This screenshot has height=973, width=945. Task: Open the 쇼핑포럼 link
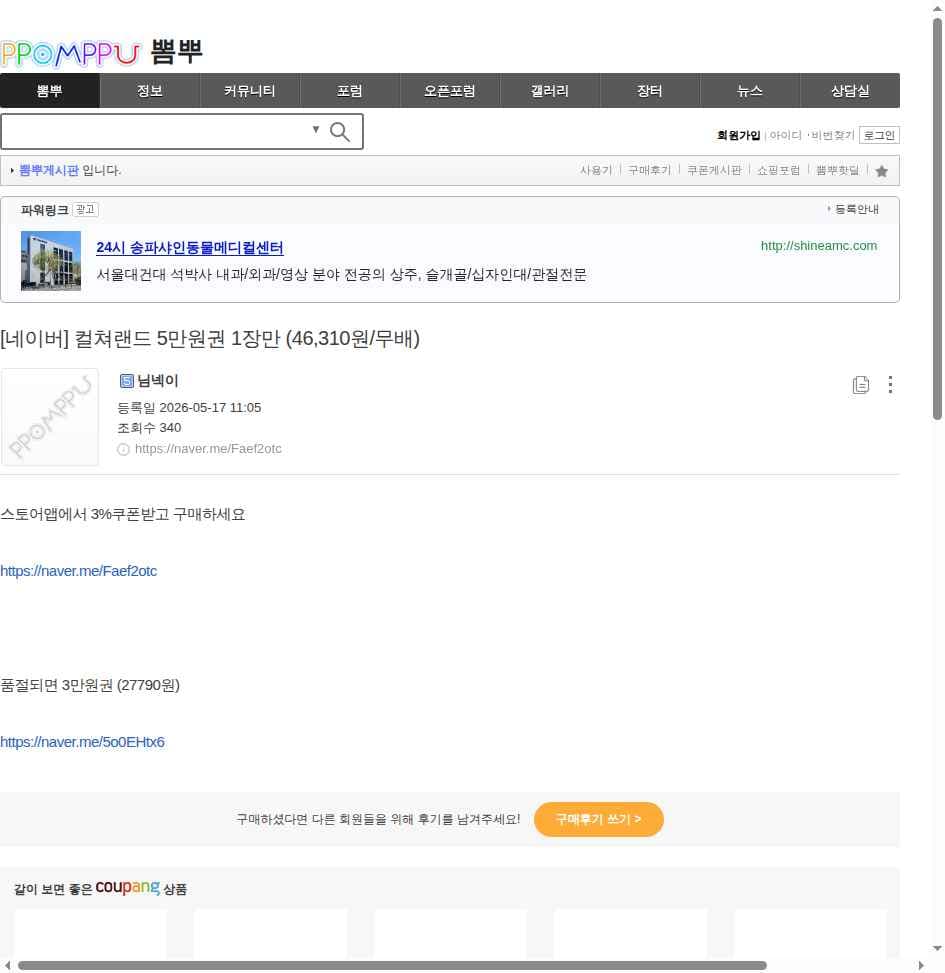click(x=778, y=170)
